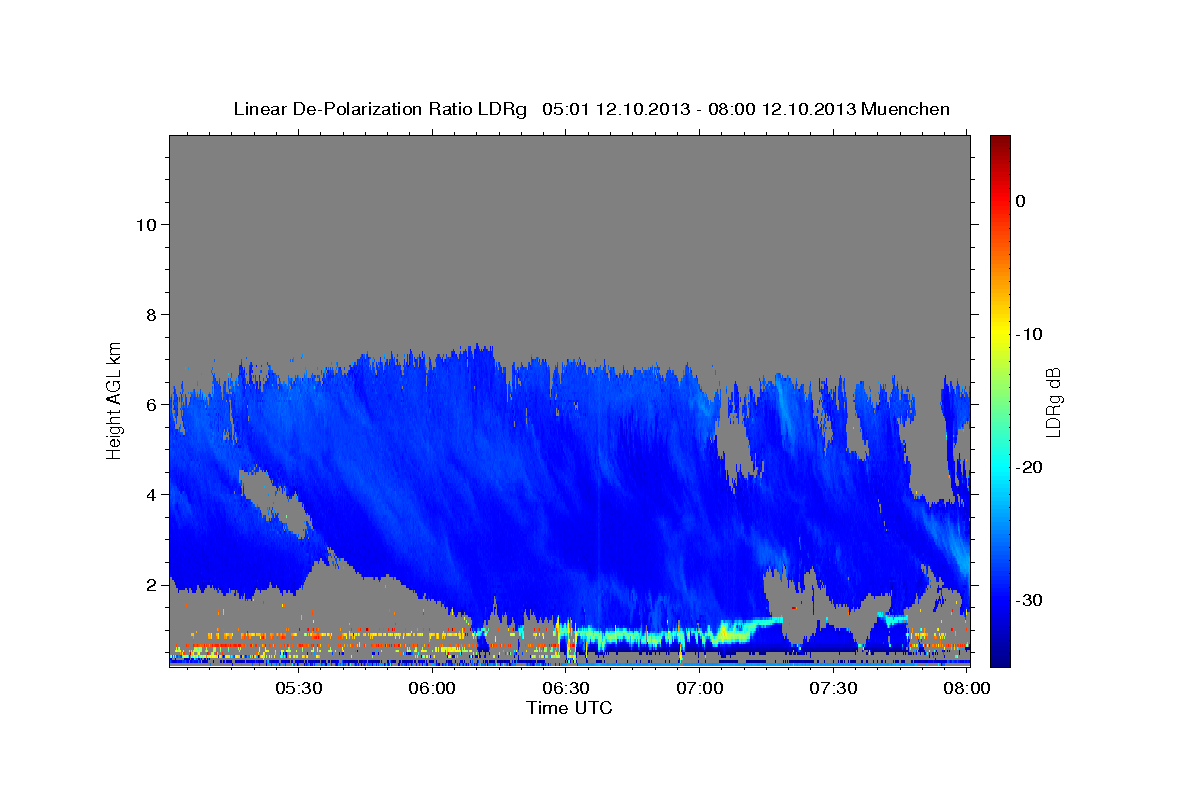Click the plot title 'Linear De-Polarization Ratio LDRg'
Screen dimensions: 1200x800
(x=380, y=109)
